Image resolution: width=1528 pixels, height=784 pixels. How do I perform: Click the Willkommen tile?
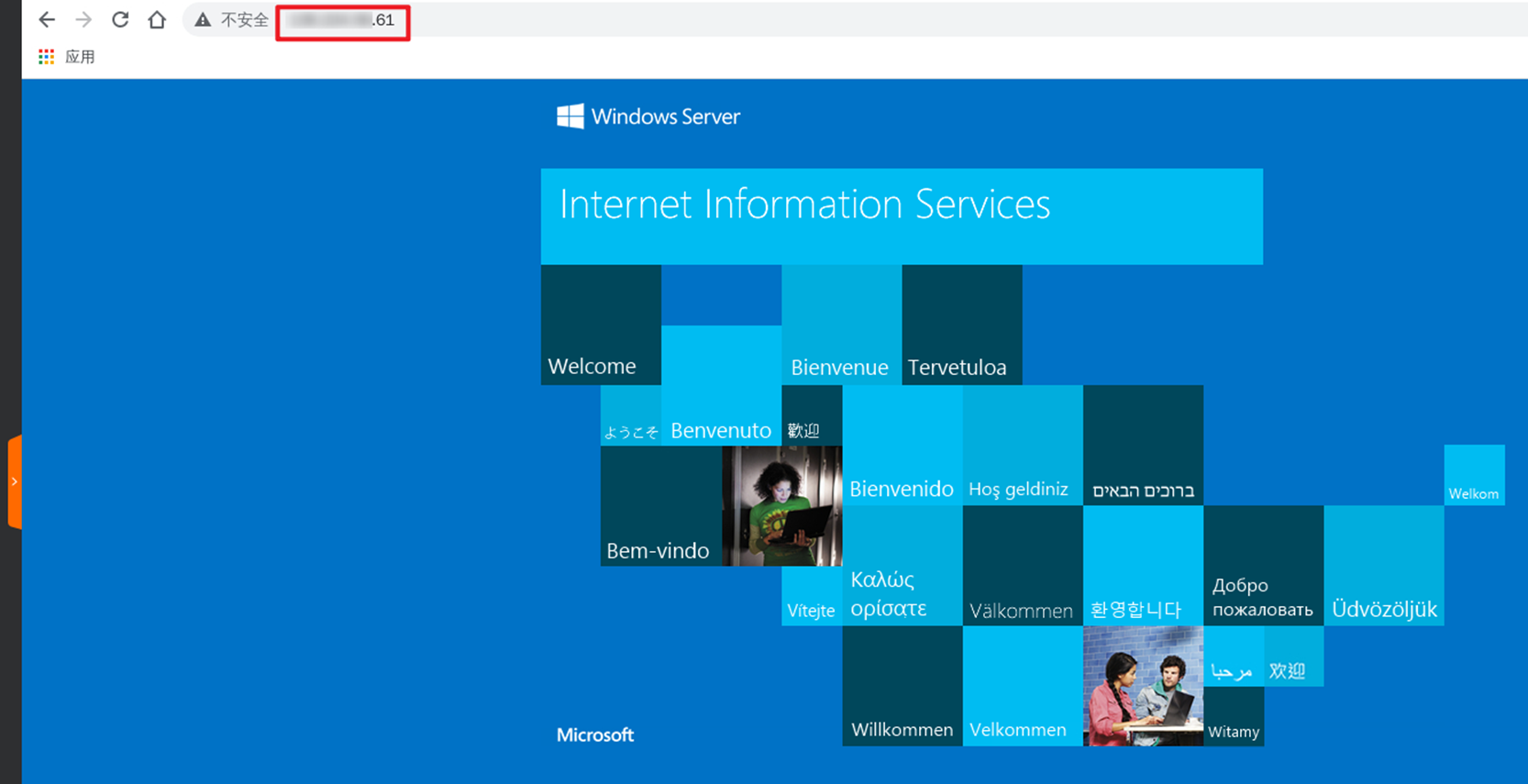pyautogui.click(x=902, y=686)
